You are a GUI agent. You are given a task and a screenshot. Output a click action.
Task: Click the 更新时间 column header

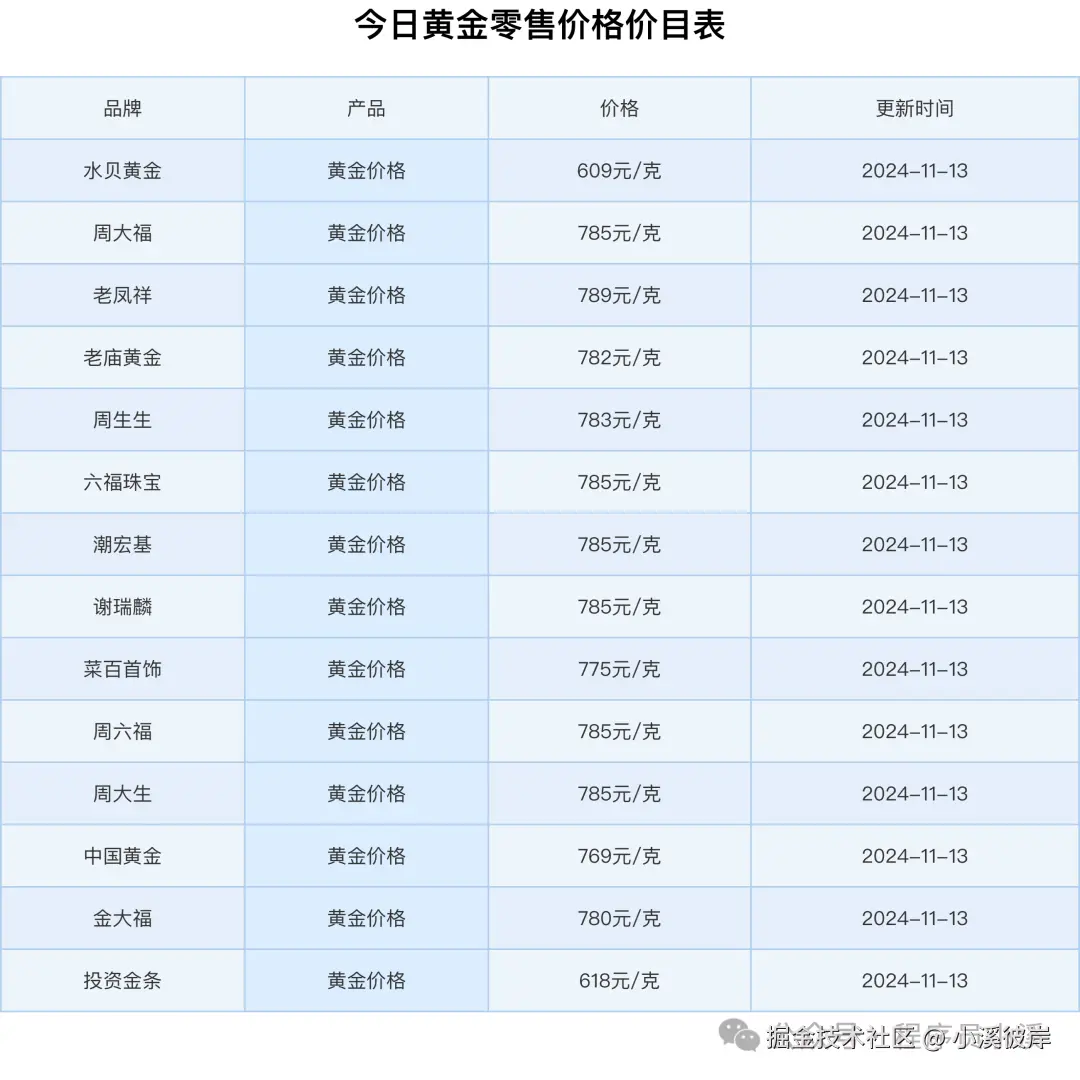click(914, 108)
